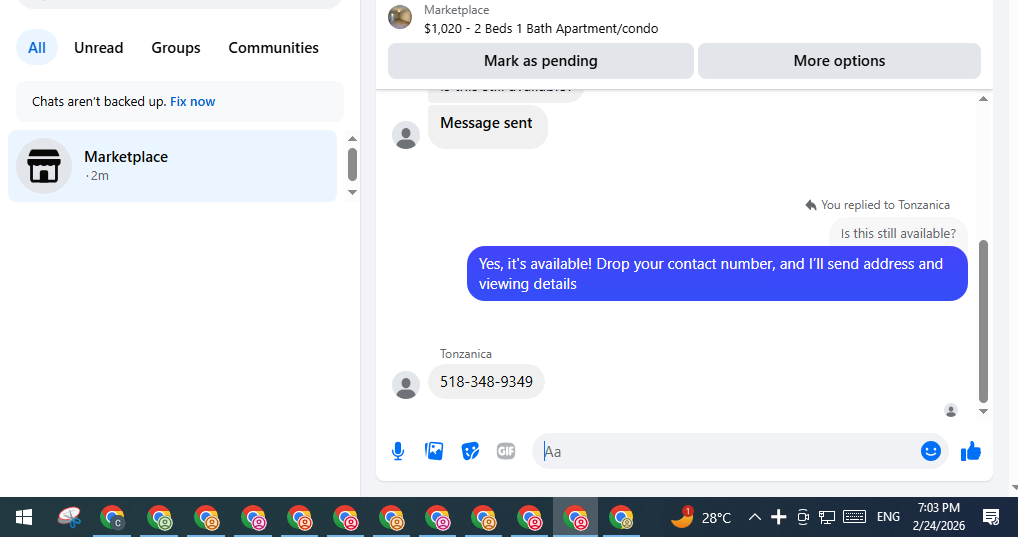
Task: Open the GIF picker icon
Action: [506, 451]
